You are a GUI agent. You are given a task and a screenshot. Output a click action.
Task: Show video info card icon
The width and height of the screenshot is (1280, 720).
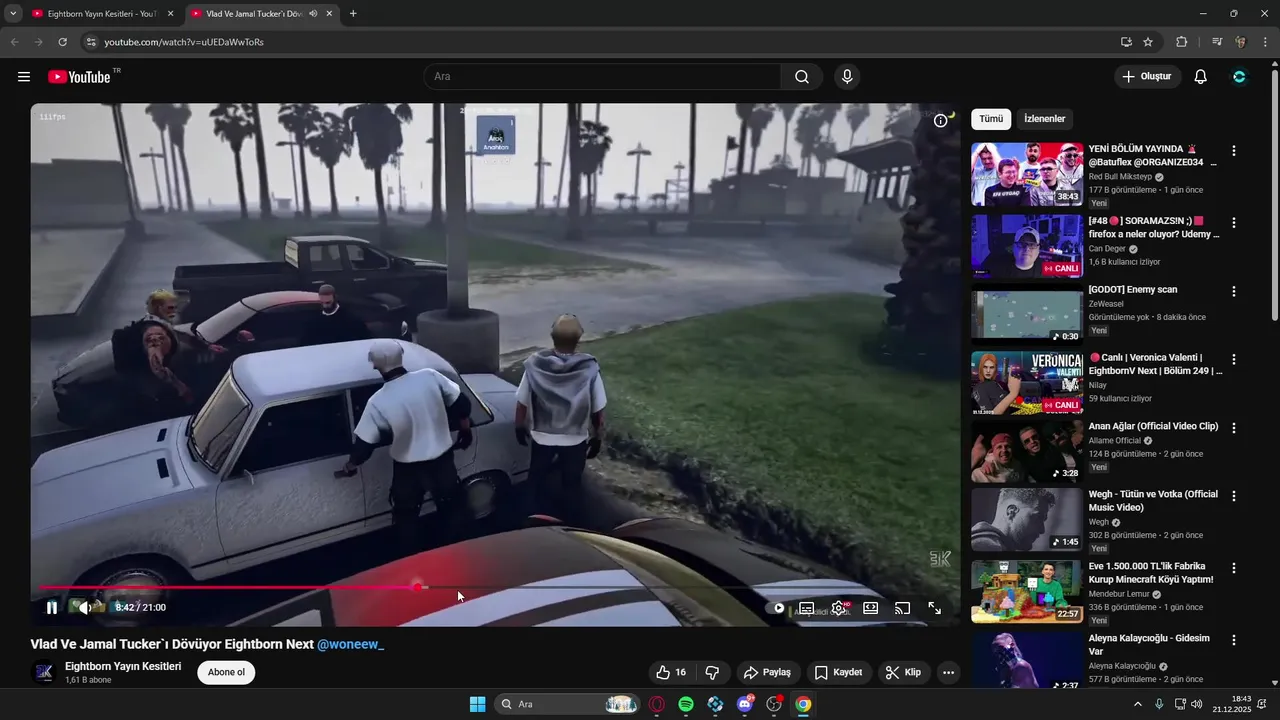(x=941, y=120)
